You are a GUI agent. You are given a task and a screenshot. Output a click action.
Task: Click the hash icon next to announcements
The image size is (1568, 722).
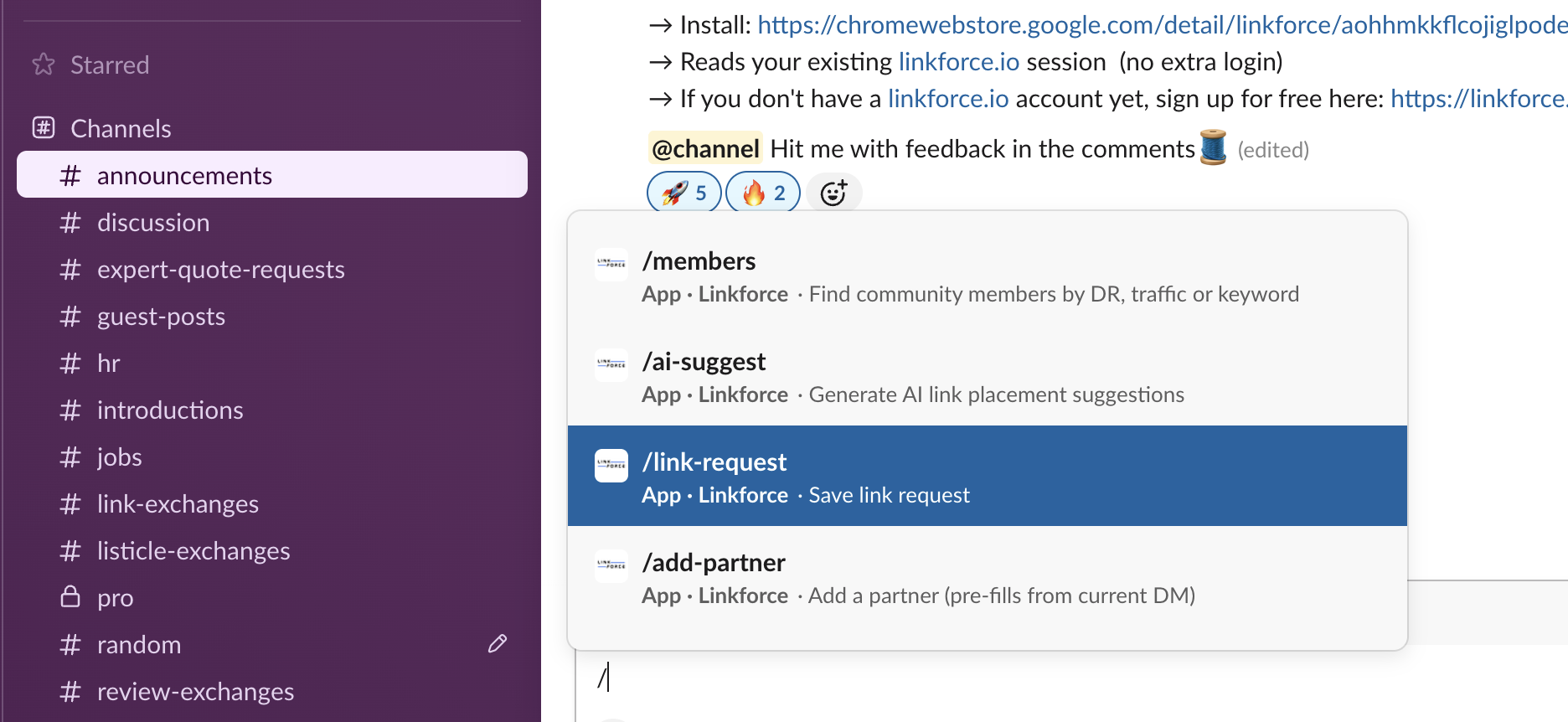(70, 176)
